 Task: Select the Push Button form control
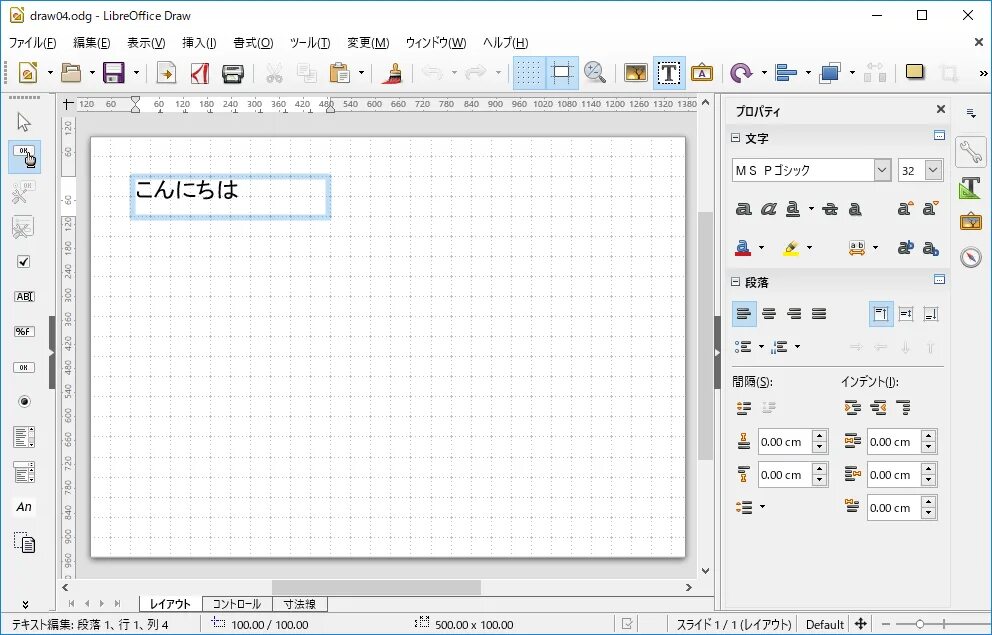point(24,367)
